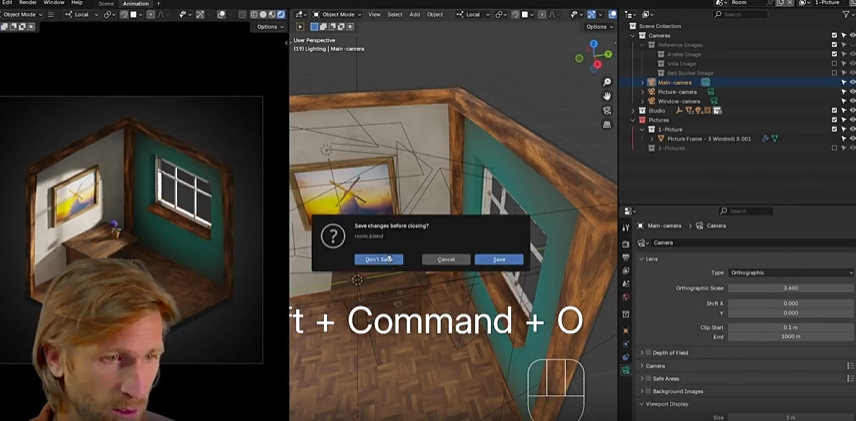
Task: Open the viewport Add menu
Action: (x=414, y=14)
